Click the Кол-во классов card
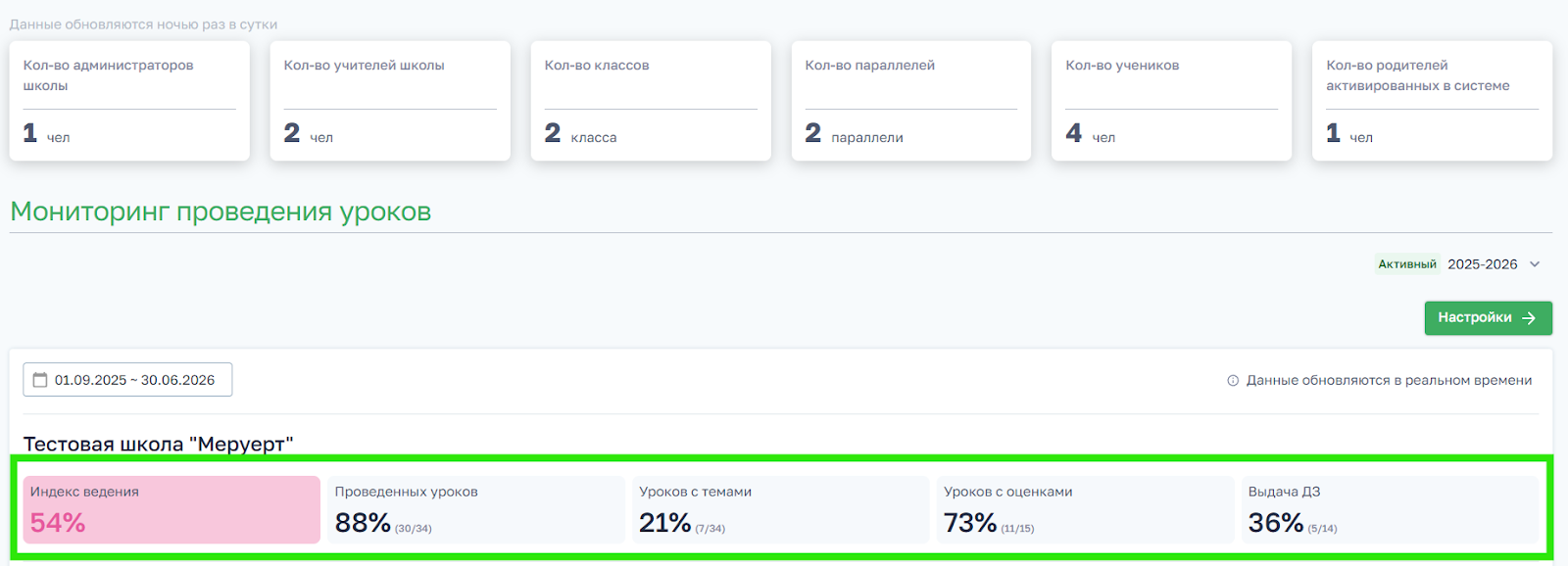Screen dimensions: 1568x566 click(x=651, y=101)
